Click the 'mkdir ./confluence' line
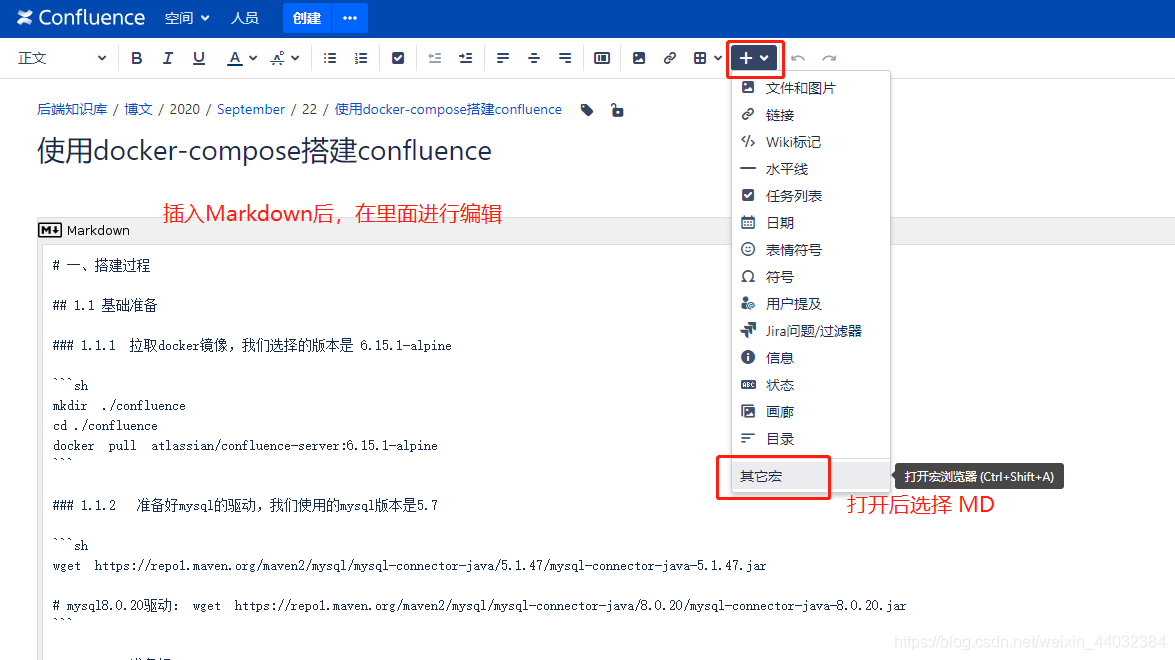The width and height of the screenshot is (1175, 660). (119, 406)
